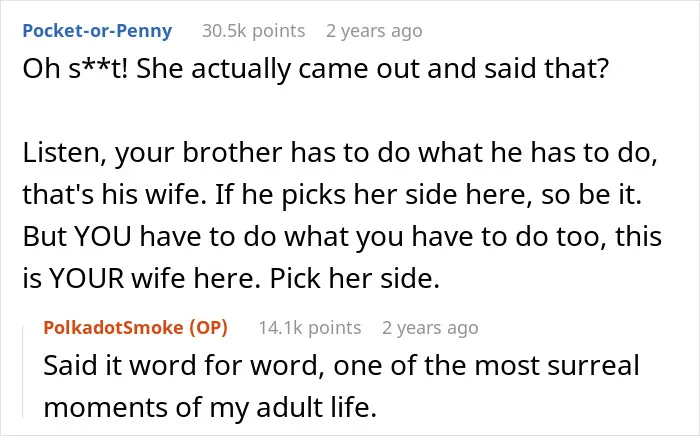700x436 pixels.
Task: Open the top comment's '2 years ago' timestamp
Action: 374,31
